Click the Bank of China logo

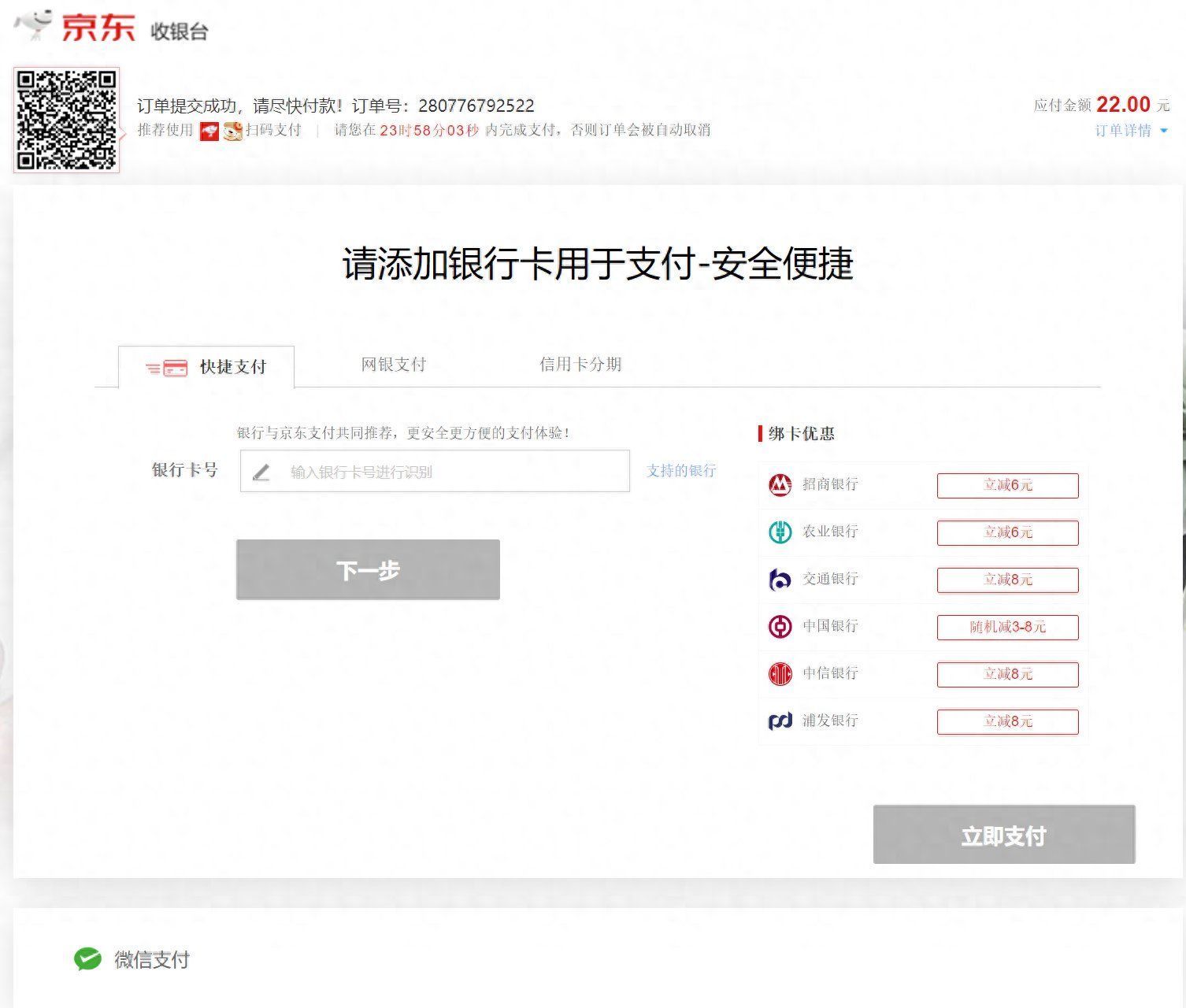(780, 627)
